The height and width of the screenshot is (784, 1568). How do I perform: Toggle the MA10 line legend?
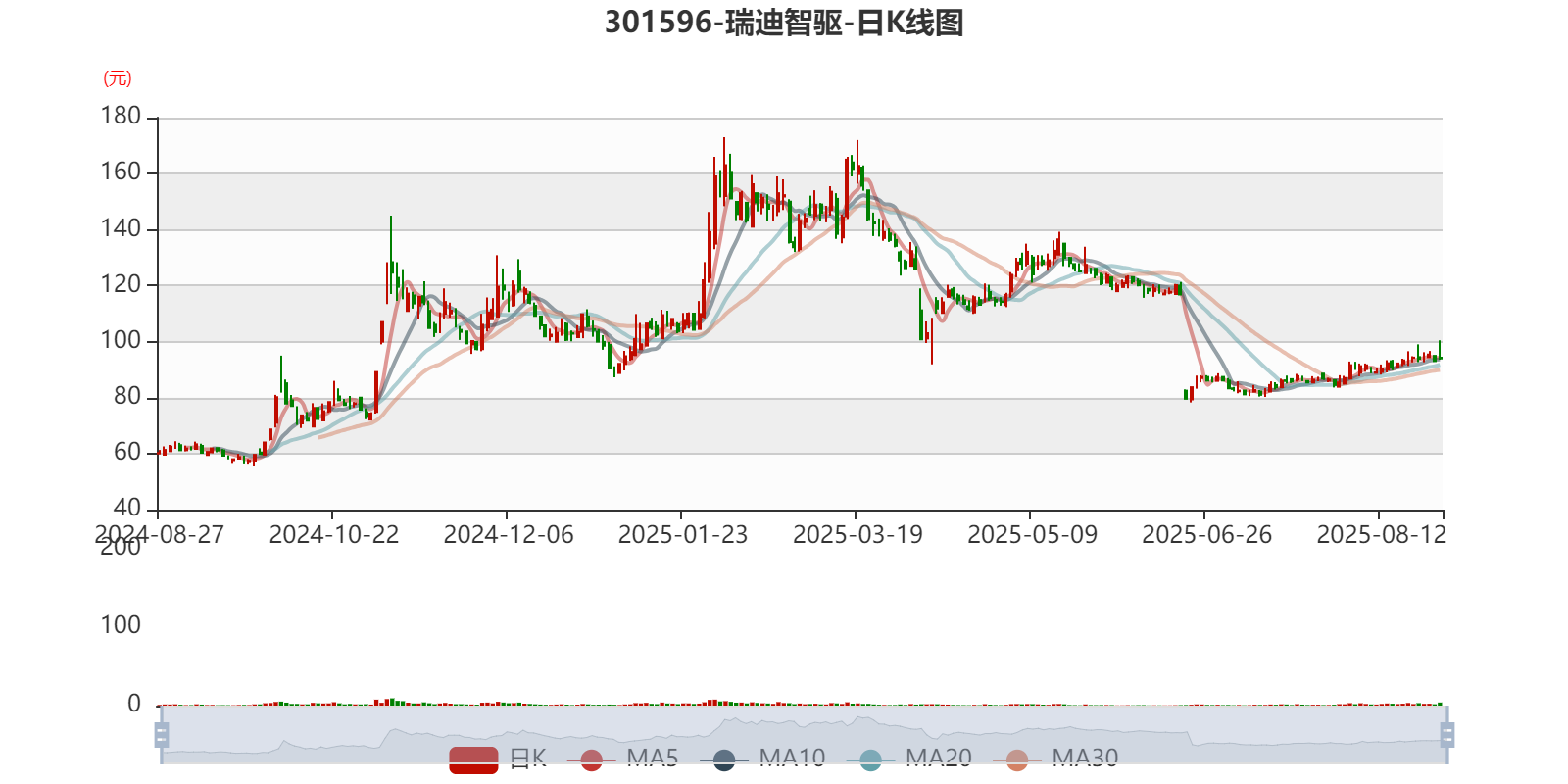(762, 759)
